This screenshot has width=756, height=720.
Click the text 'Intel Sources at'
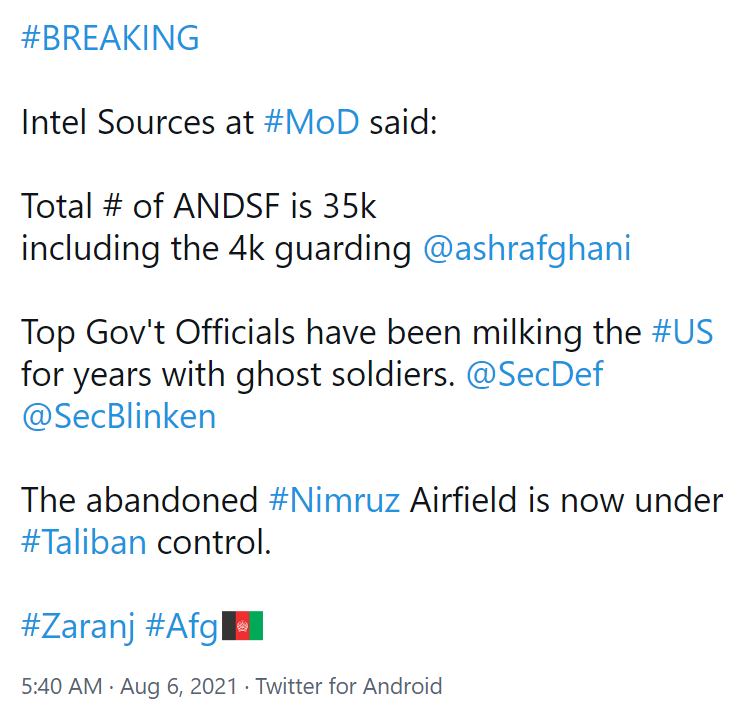[x=137, y=124]
